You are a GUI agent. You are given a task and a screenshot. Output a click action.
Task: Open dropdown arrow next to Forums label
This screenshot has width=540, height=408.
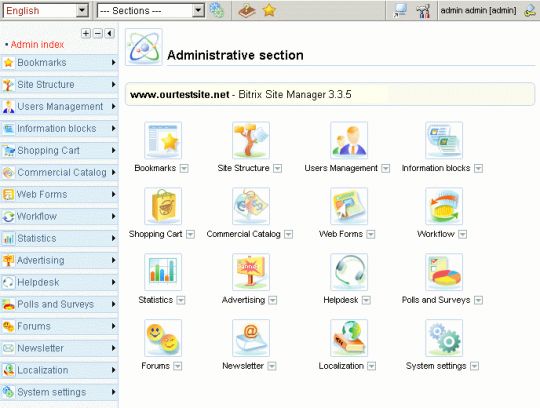coord(177,366)
